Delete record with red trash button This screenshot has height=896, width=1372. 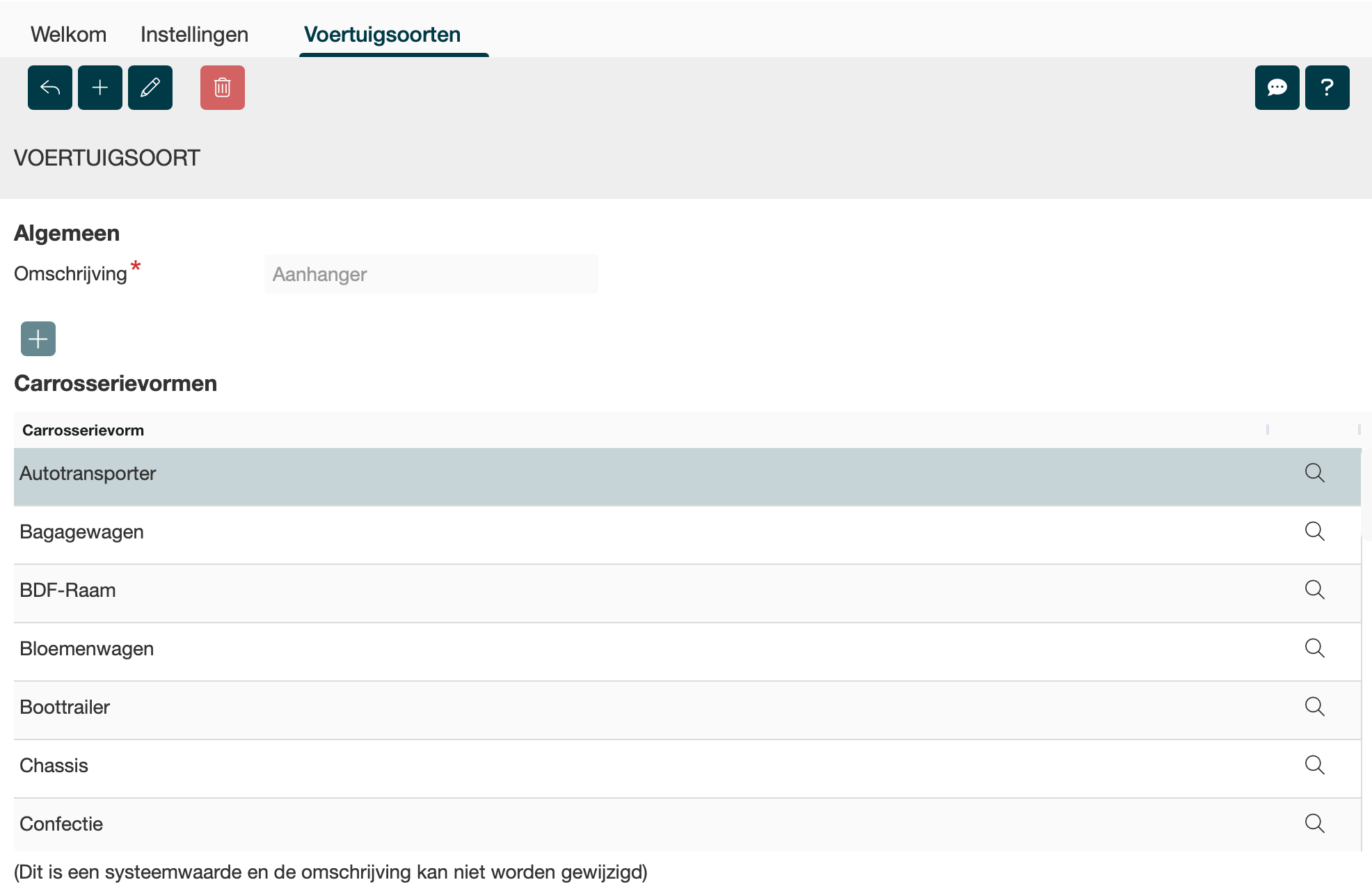pyautogui.click(x=223, y=88)
